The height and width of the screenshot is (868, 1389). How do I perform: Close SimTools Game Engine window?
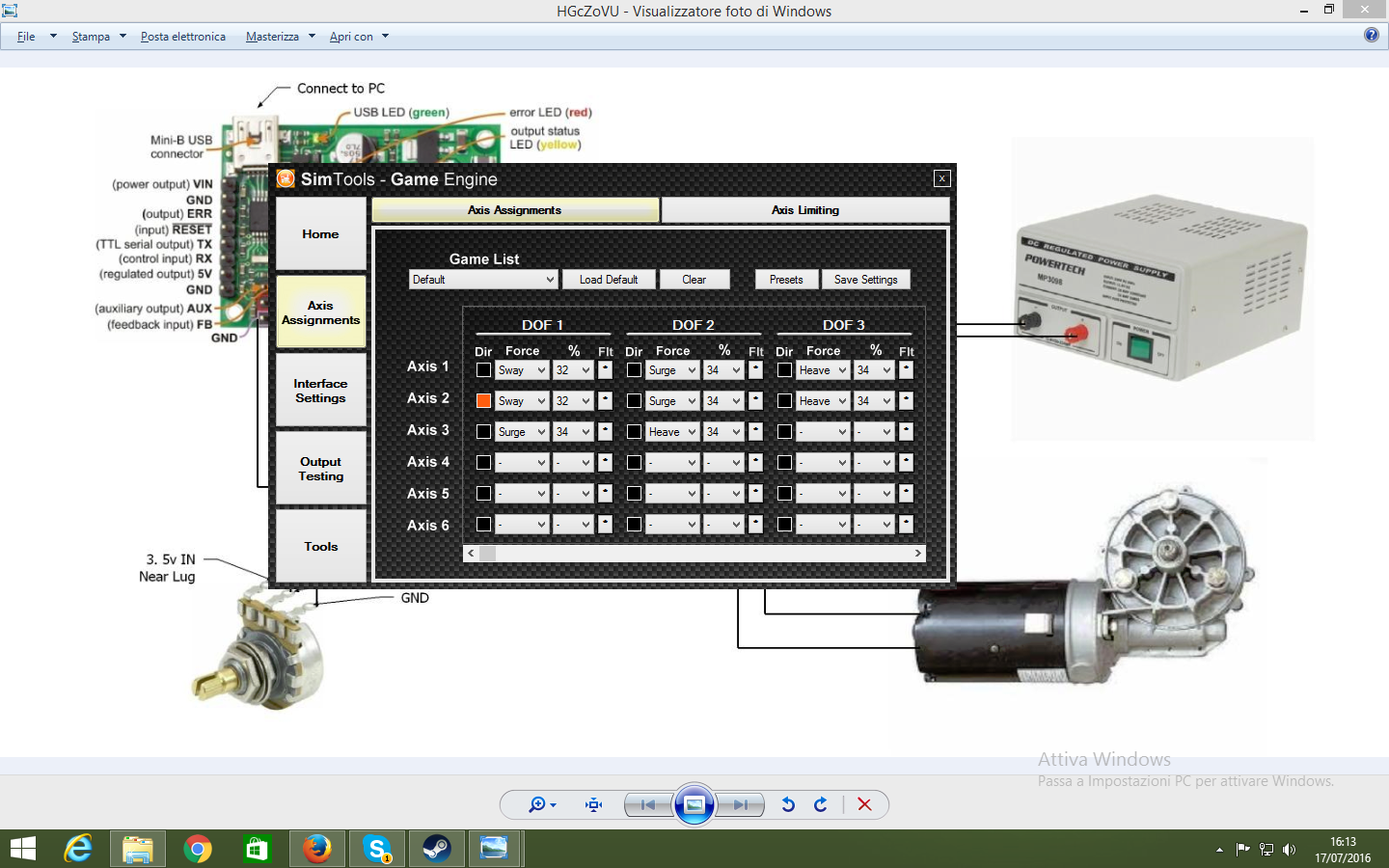click(x=942, y=178)
